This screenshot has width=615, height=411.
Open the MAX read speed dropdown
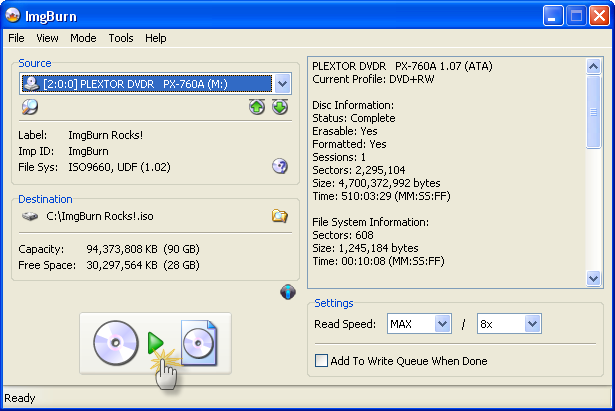point(443,324)
